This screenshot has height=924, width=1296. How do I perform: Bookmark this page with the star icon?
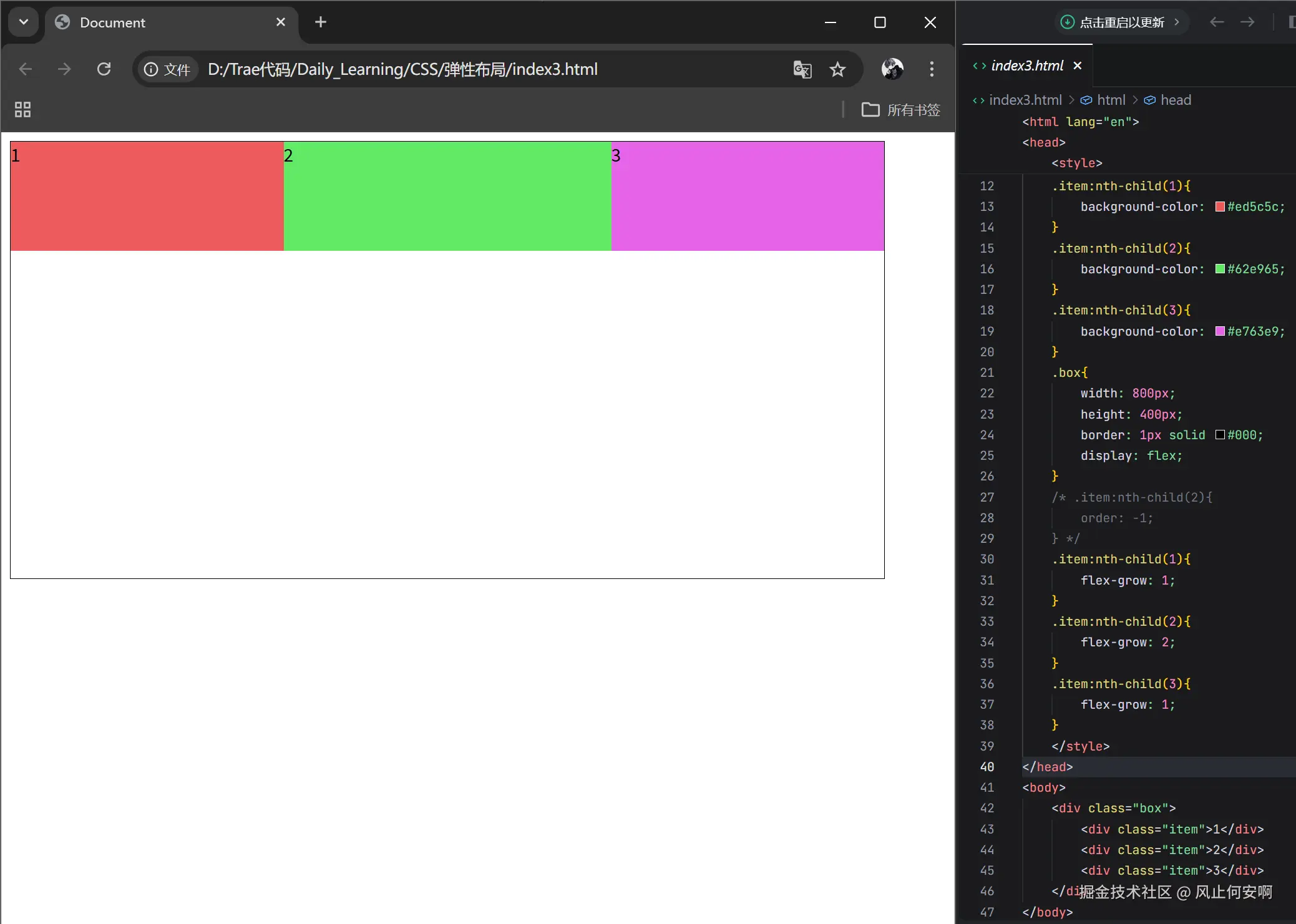pyautogui.click(x=837, y=69)
